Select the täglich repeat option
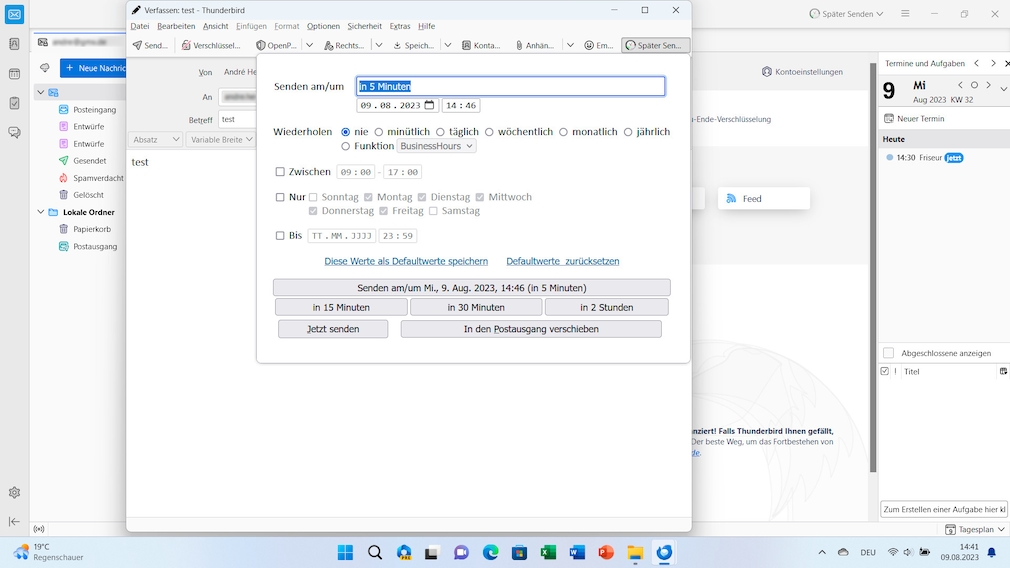This screenshot has height=568, width=1010. pos(440,132)
